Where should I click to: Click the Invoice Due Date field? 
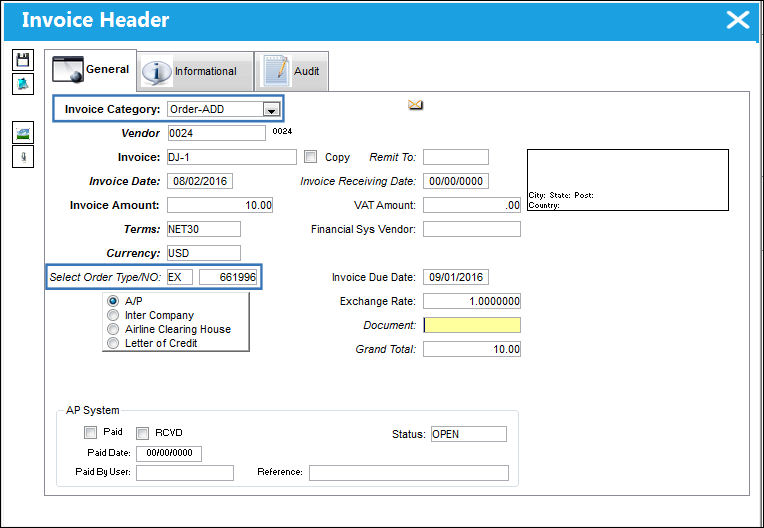(456, 277)
